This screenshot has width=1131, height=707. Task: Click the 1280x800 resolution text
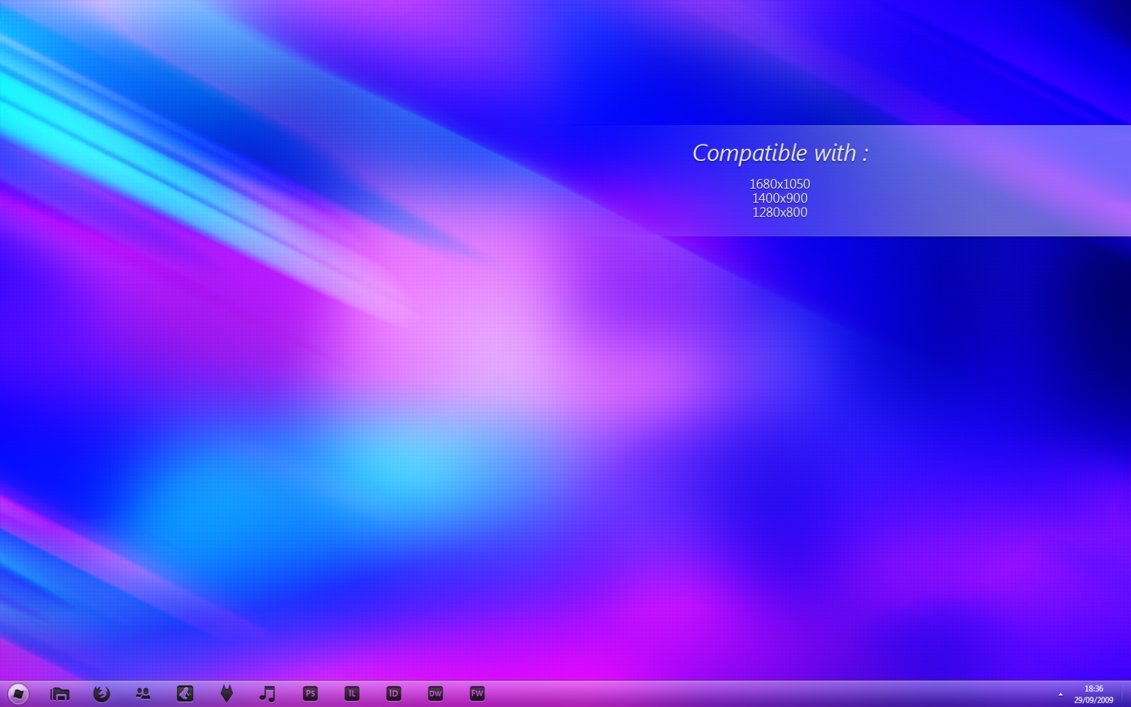[x=780, y=212]
